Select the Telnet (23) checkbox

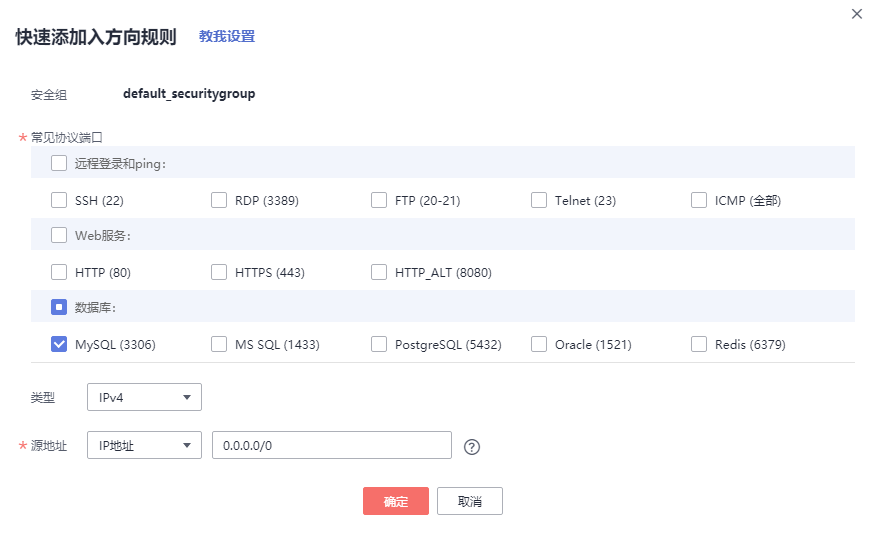539,200
